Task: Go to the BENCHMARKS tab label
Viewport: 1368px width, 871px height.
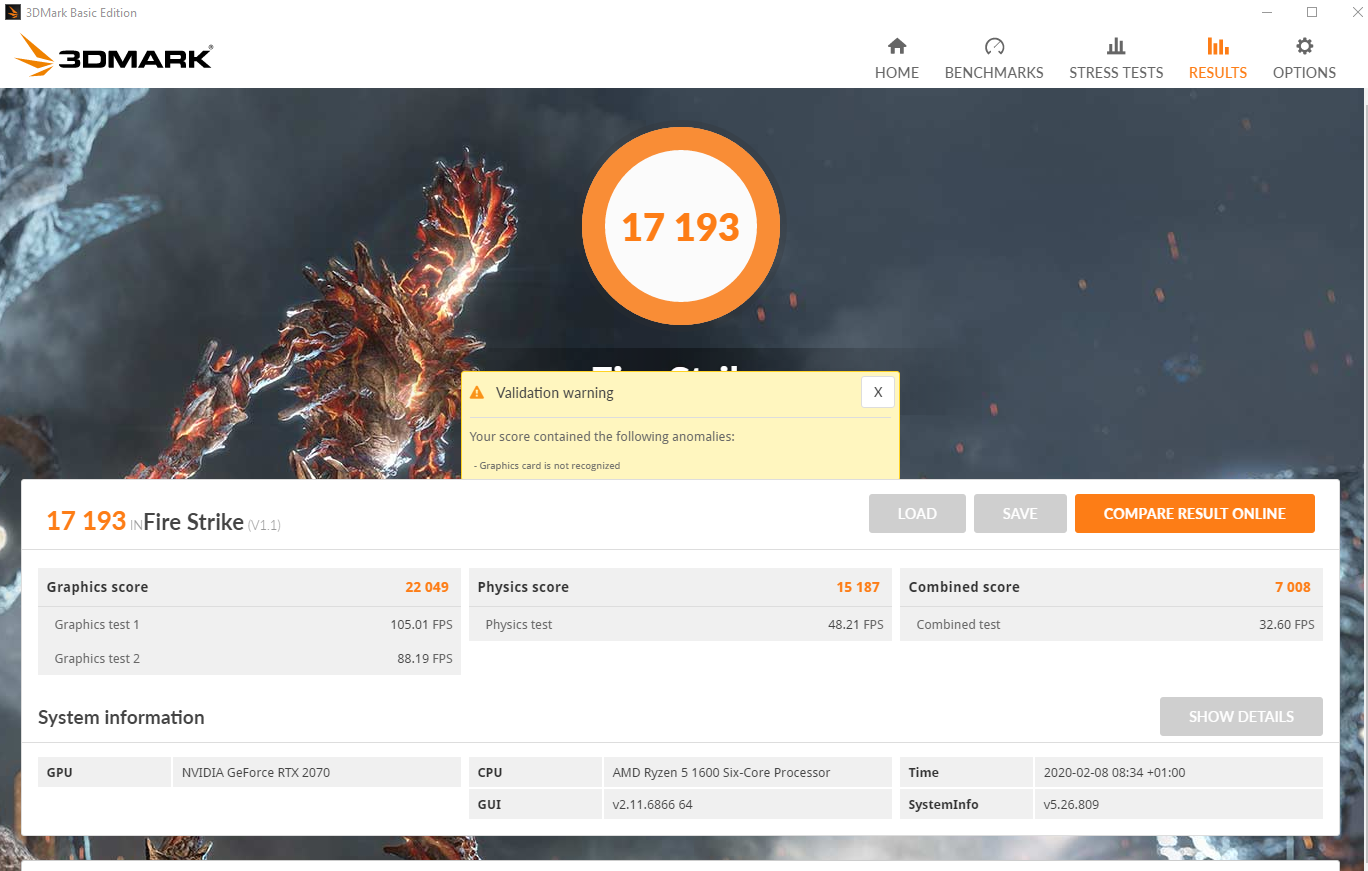Action: (x=994, y=73)
